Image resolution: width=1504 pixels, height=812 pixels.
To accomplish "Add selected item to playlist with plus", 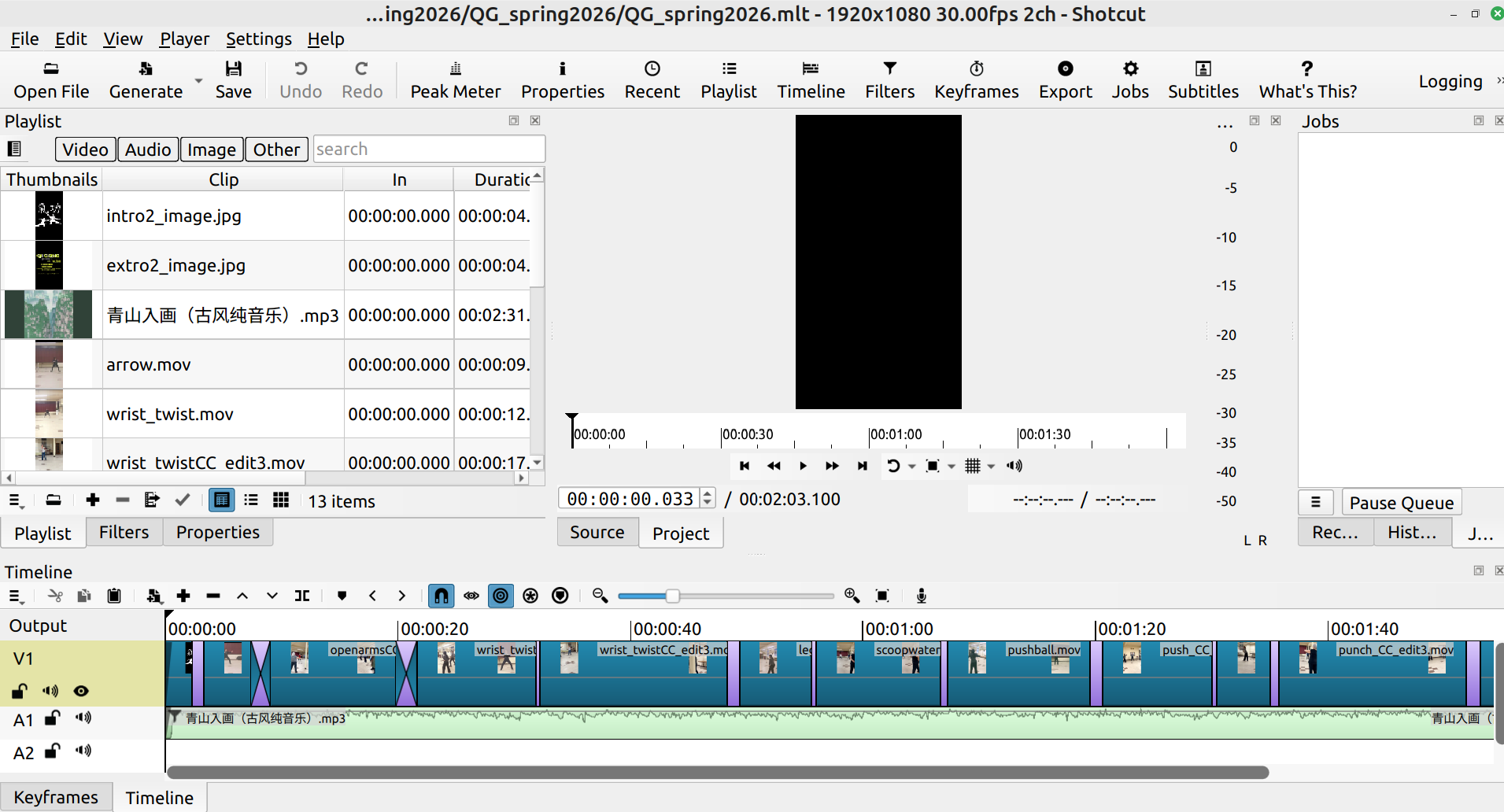I will pyautogui.click(x=93, y=500).
